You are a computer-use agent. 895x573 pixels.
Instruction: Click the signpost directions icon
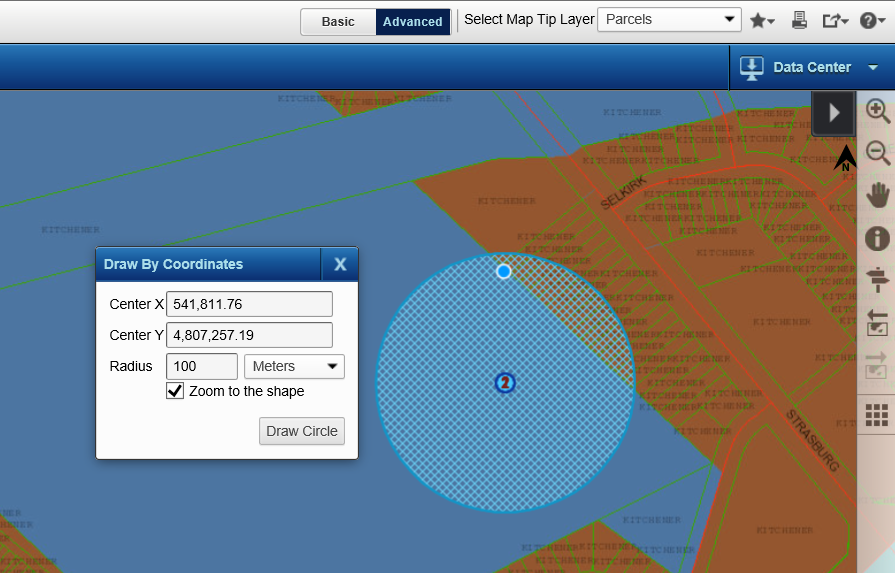877,280
